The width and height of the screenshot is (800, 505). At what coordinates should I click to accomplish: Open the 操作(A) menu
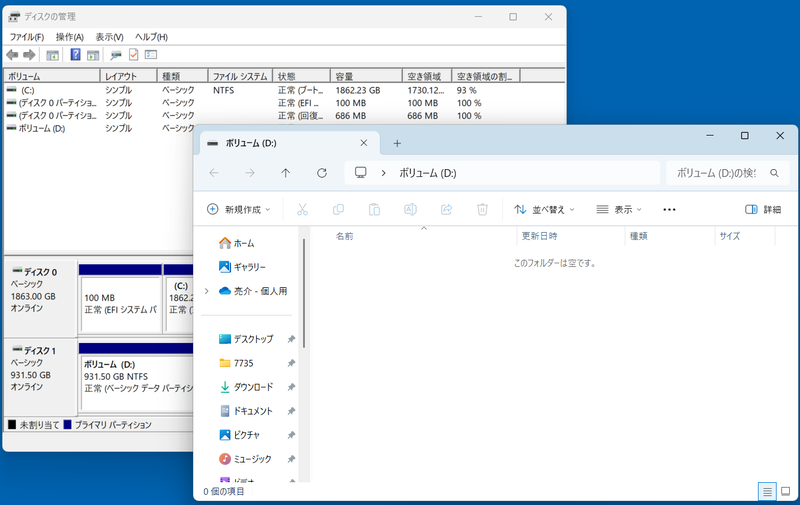(69, 37)
